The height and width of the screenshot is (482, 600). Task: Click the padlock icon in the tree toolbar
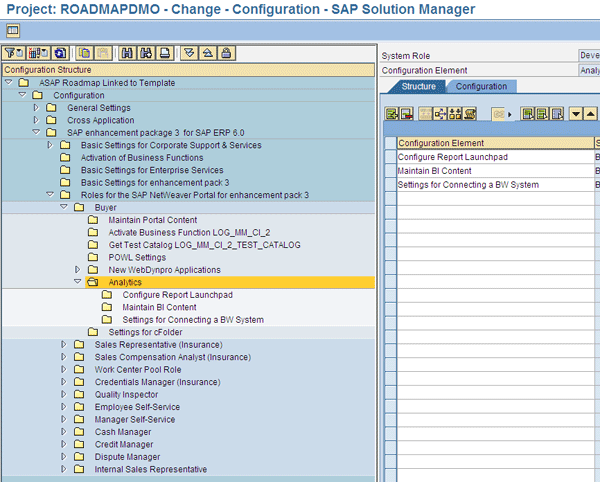click(227, 53)
